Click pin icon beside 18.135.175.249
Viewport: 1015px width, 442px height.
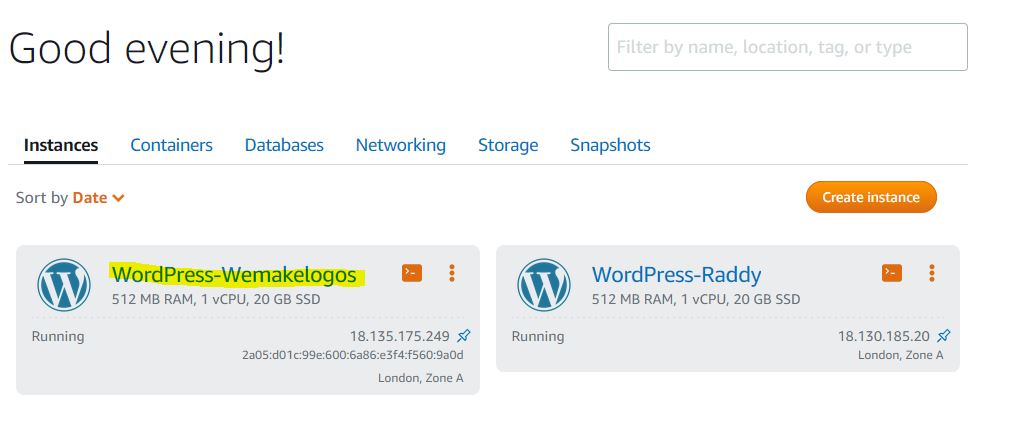click(x=463, y=336)
